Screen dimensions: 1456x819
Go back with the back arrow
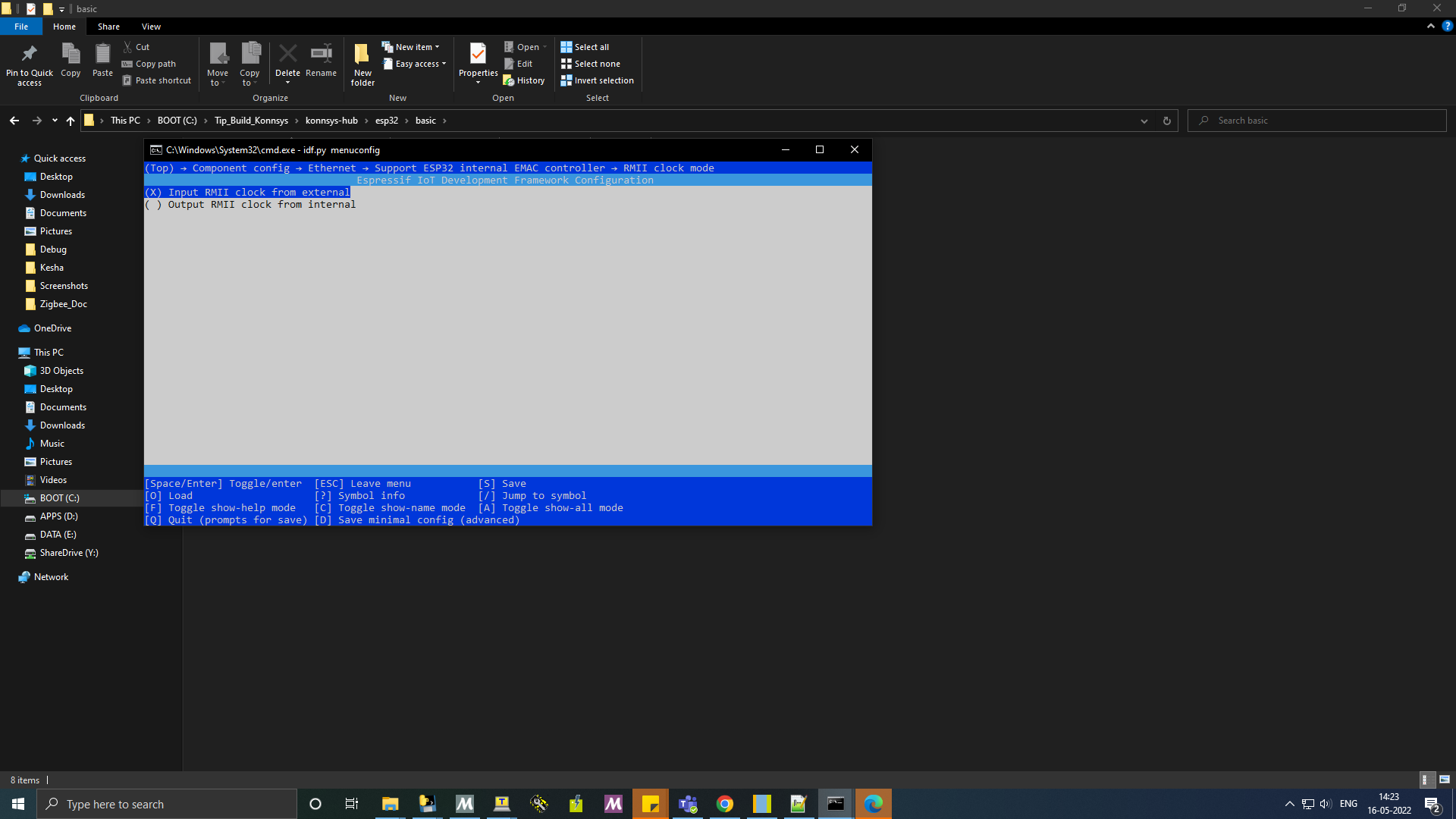(x=14, y=121)
